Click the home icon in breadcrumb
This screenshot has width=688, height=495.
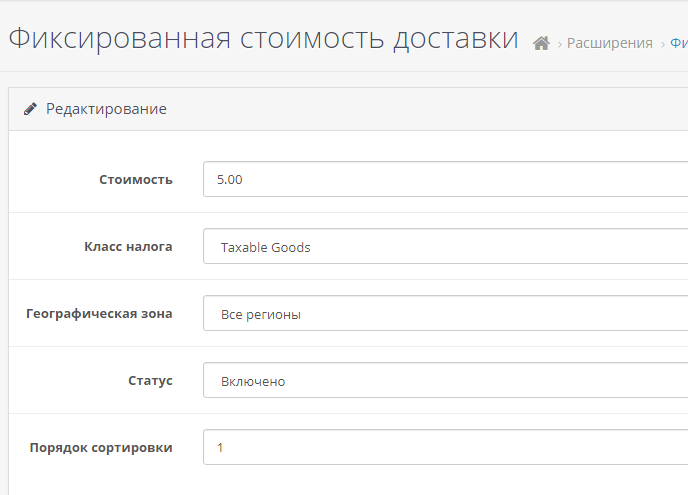click(x=541, y=43)
